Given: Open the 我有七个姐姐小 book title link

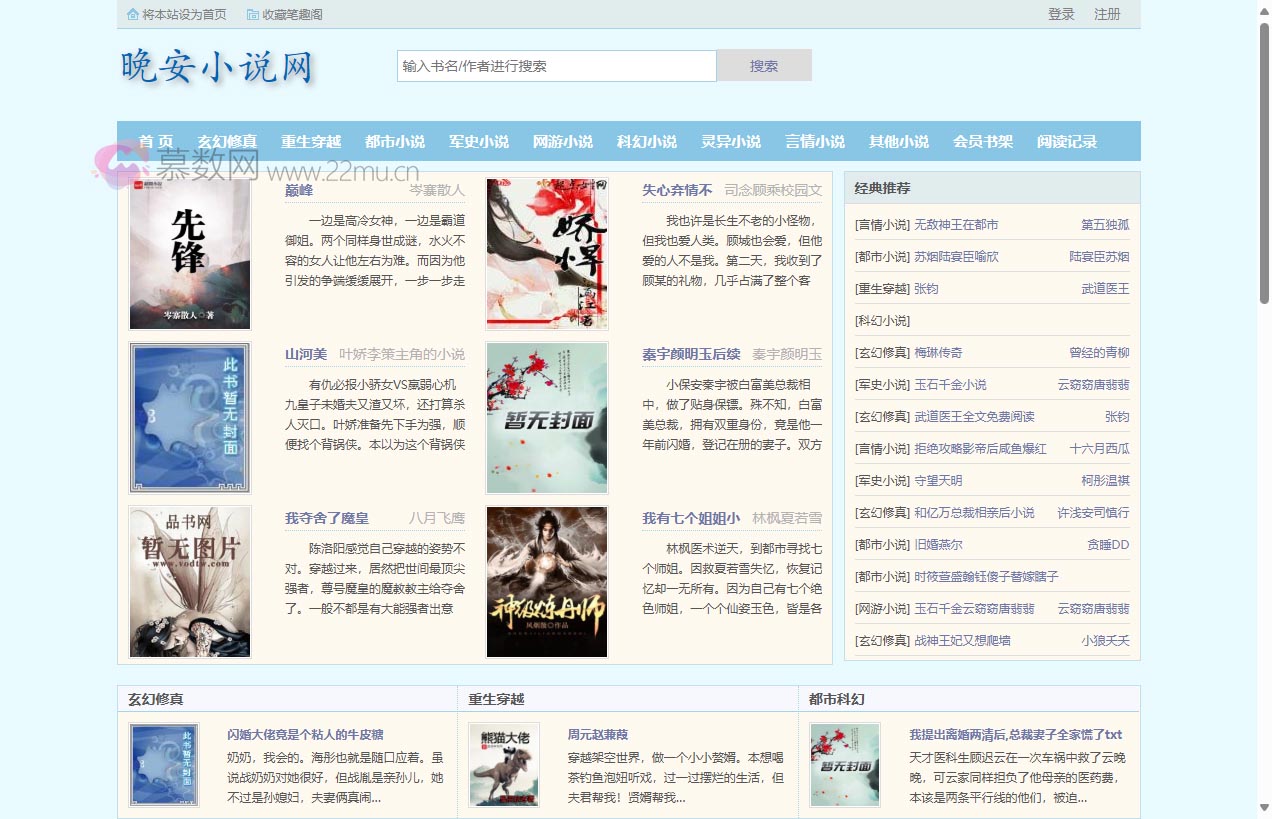Looking at the screenshot, I should (691, 518).
